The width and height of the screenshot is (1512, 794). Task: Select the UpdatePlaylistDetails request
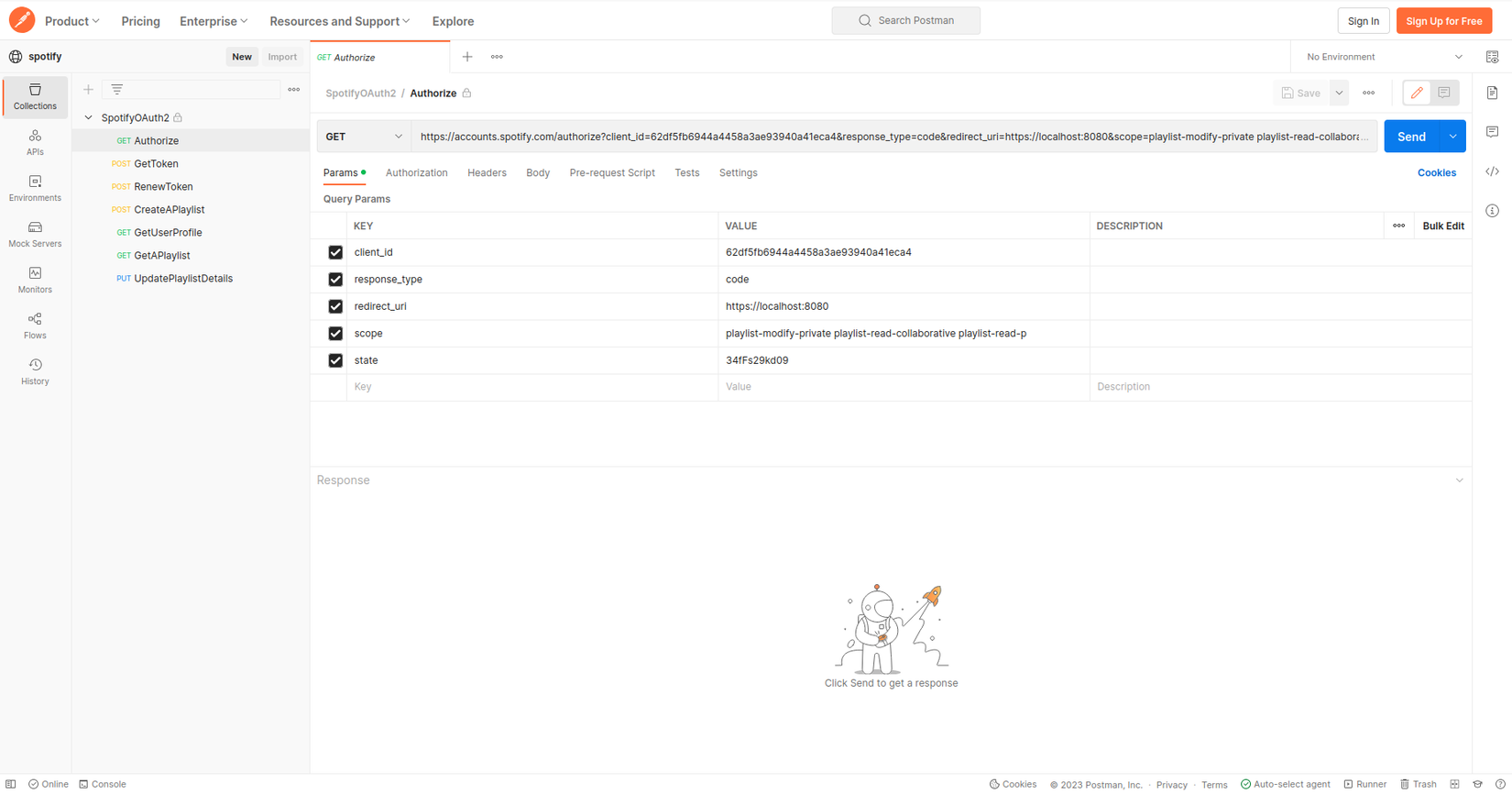pyautogui.click(x=192, y=279)
